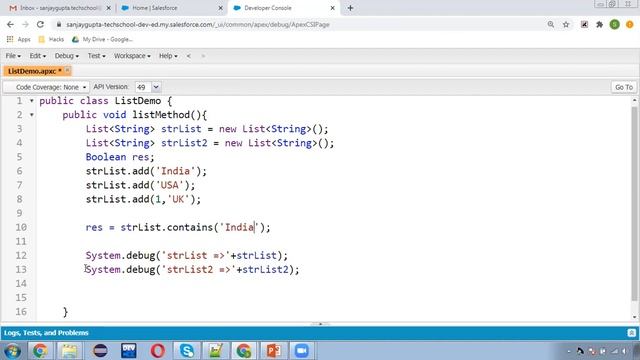The height and width of the screenshot is (360, 640).
Task: Click the 'UK' string on line 8
Action: [178, 199]
